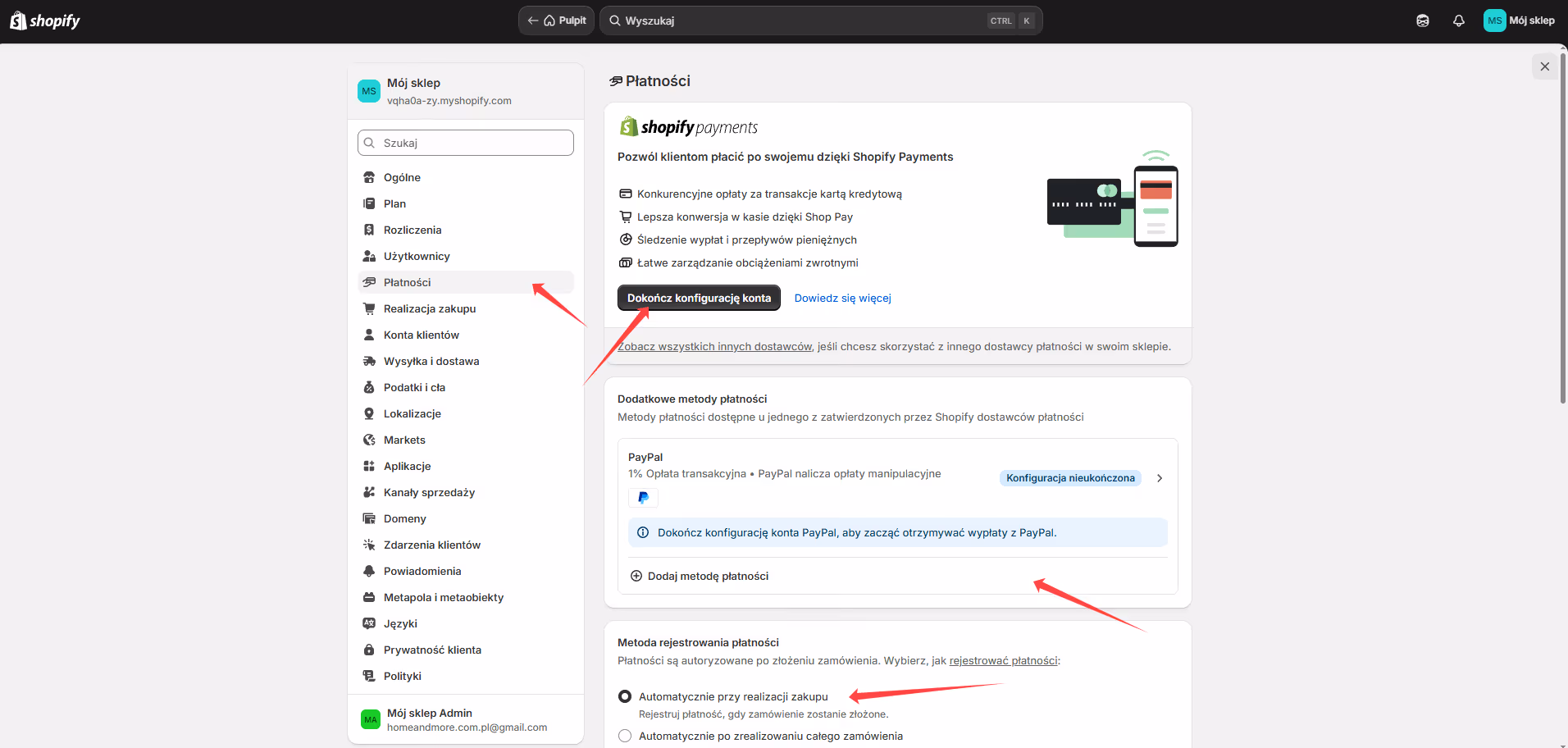Click the admin avatar icon left of the bell
The width and height of the screenshot is (1568, 748).
point(1422,20)
